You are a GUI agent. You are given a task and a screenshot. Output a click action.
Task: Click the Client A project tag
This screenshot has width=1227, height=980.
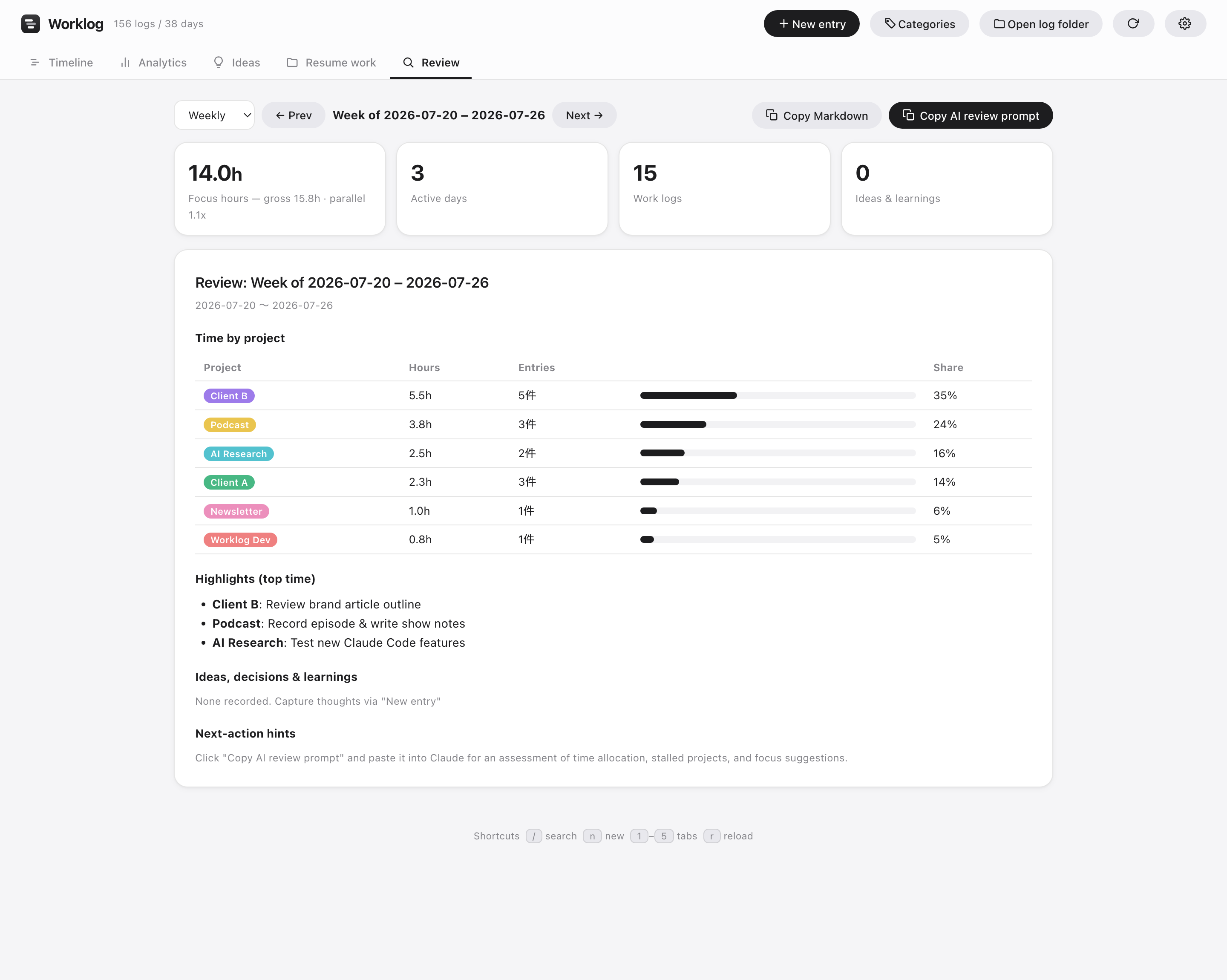[229, 483]
